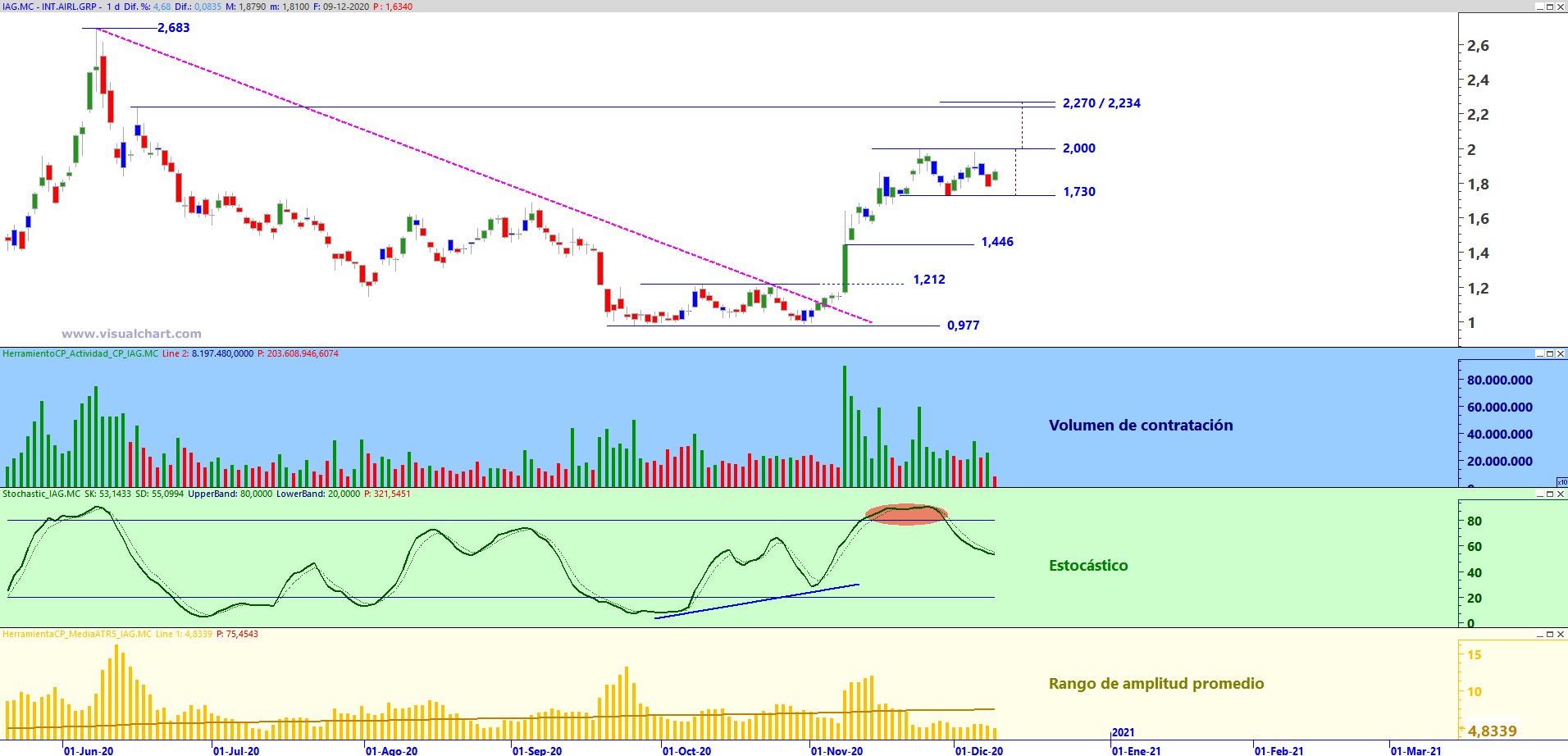Viewport: 1568px width, 756px height.
Task: Click the Estocástico title text
Action: 1088,565
